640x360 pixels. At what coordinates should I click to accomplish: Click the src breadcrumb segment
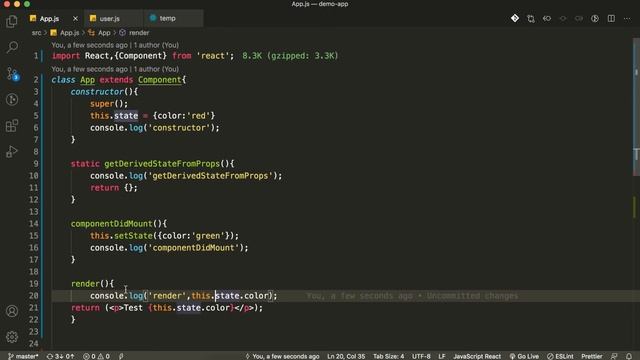pos(36,33)
